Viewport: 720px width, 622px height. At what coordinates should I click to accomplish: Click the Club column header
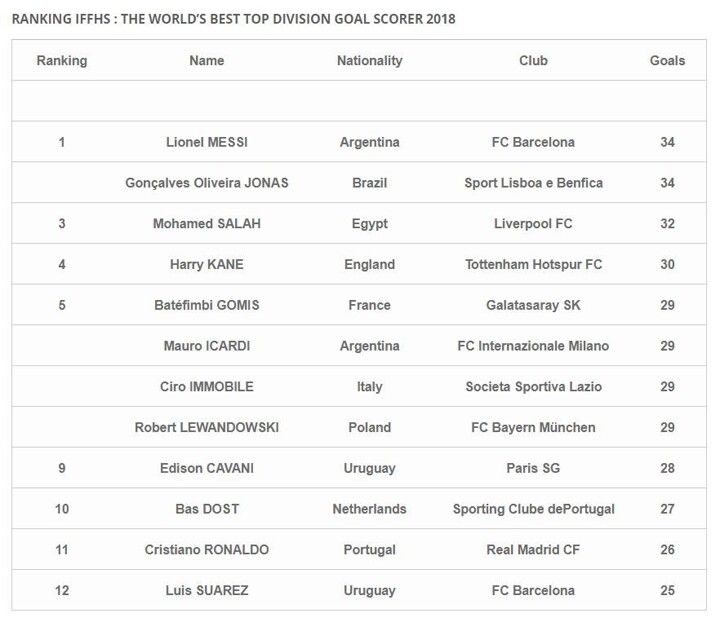click(533, 61)
